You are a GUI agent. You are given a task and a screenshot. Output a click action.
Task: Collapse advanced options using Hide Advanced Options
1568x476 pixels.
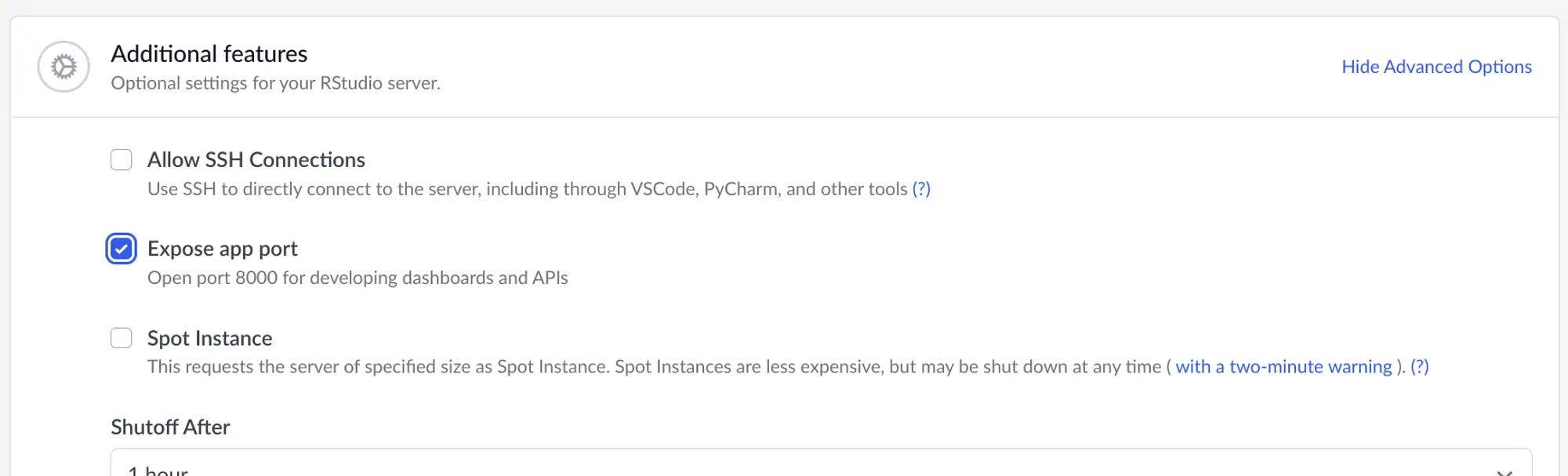click(x=1437, y=67)
